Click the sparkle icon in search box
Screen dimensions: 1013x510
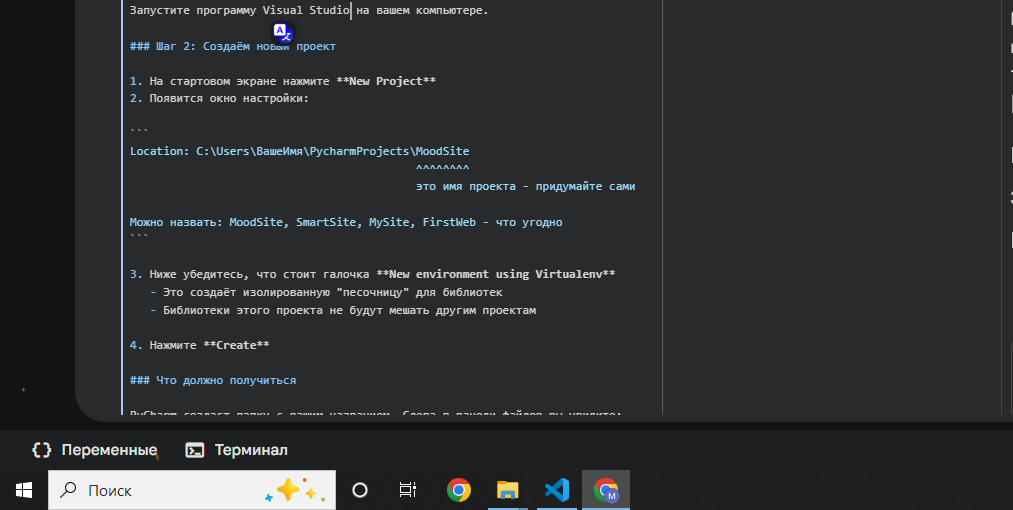294,491
